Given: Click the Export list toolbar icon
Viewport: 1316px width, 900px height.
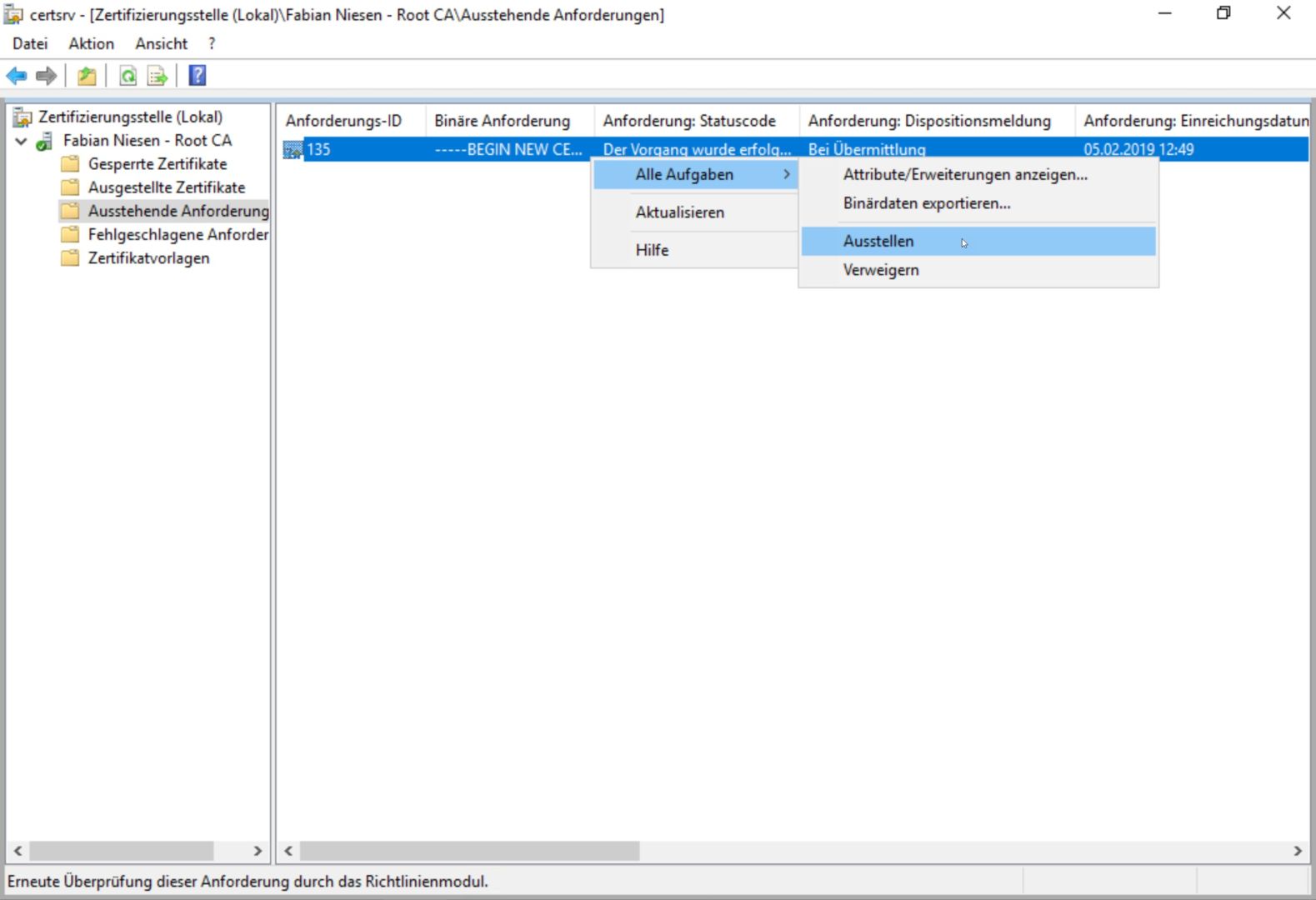Looking at the screenshot, I should click(157, 76).
